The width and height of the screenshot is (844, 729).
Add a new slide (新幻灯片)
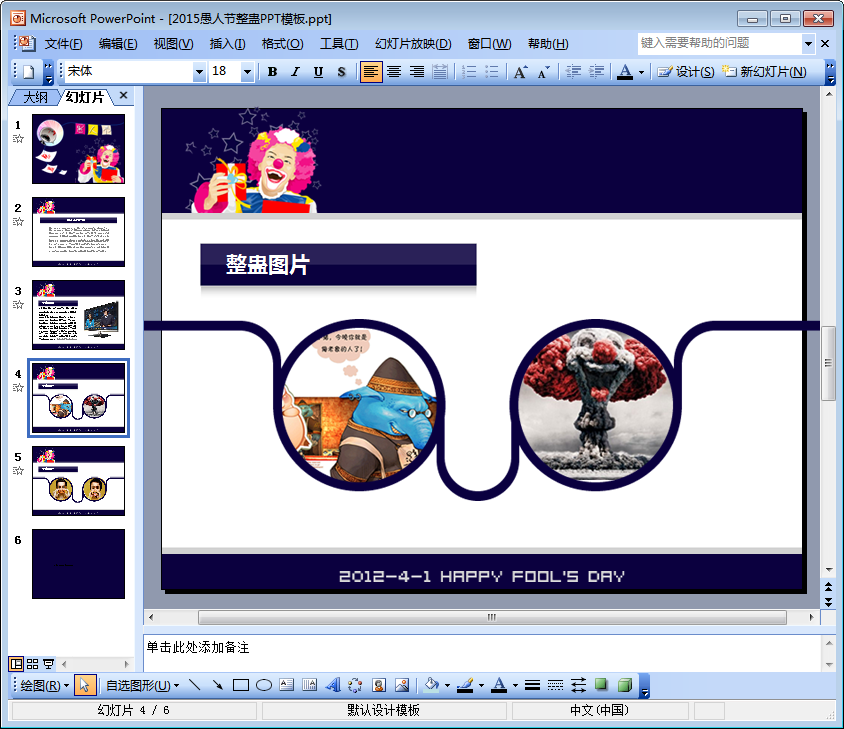coord(764,72)
